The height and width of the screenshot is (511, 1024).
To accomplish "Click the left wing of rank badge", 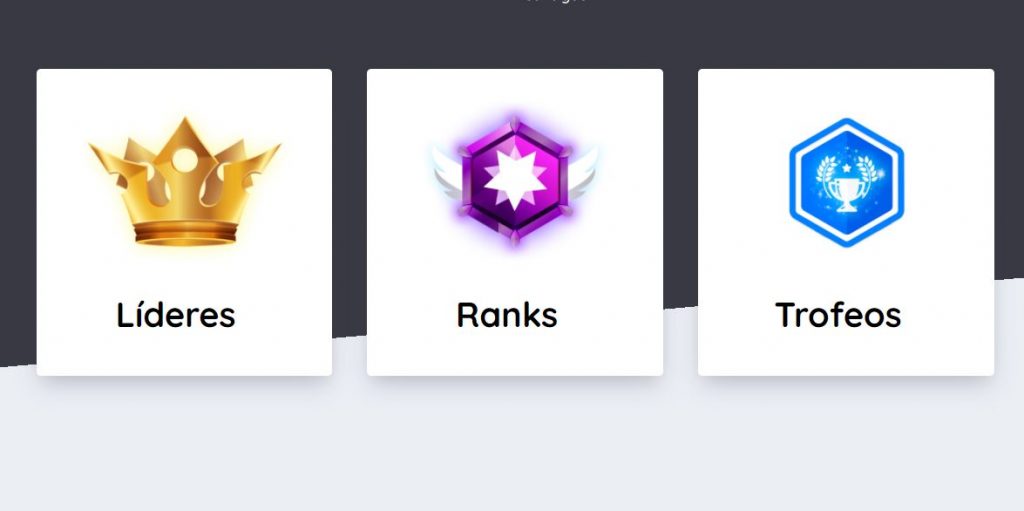I will (447, 173).
